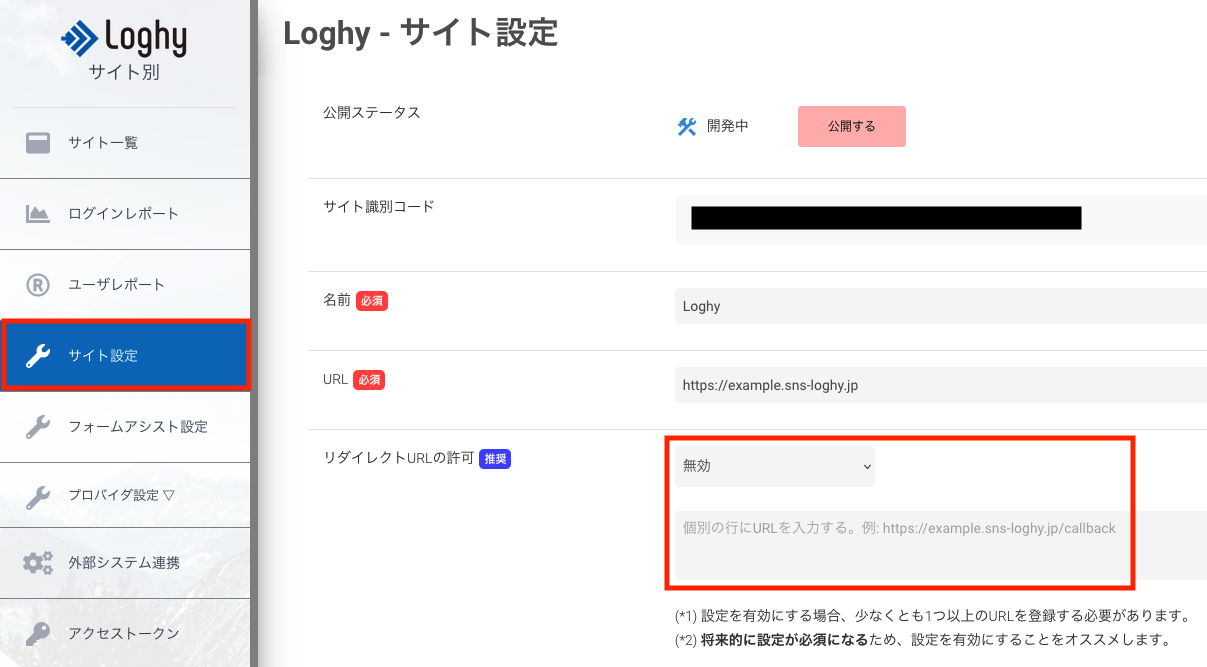Click the 開発中 tools status icon
Screen dimensions: 1207x667
(x=687, y=127)
